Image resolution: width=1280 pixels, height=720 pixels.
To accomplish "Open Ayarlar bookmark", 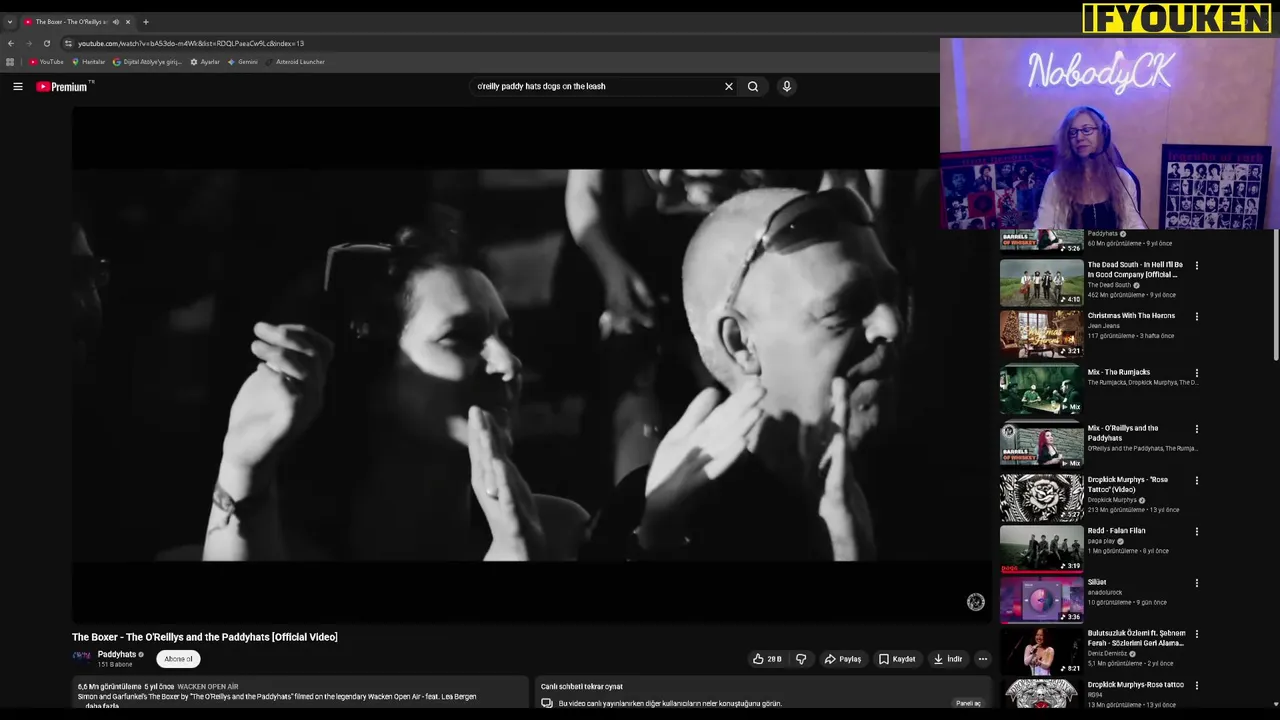I will pyautogui.click(x=205, y=62).
